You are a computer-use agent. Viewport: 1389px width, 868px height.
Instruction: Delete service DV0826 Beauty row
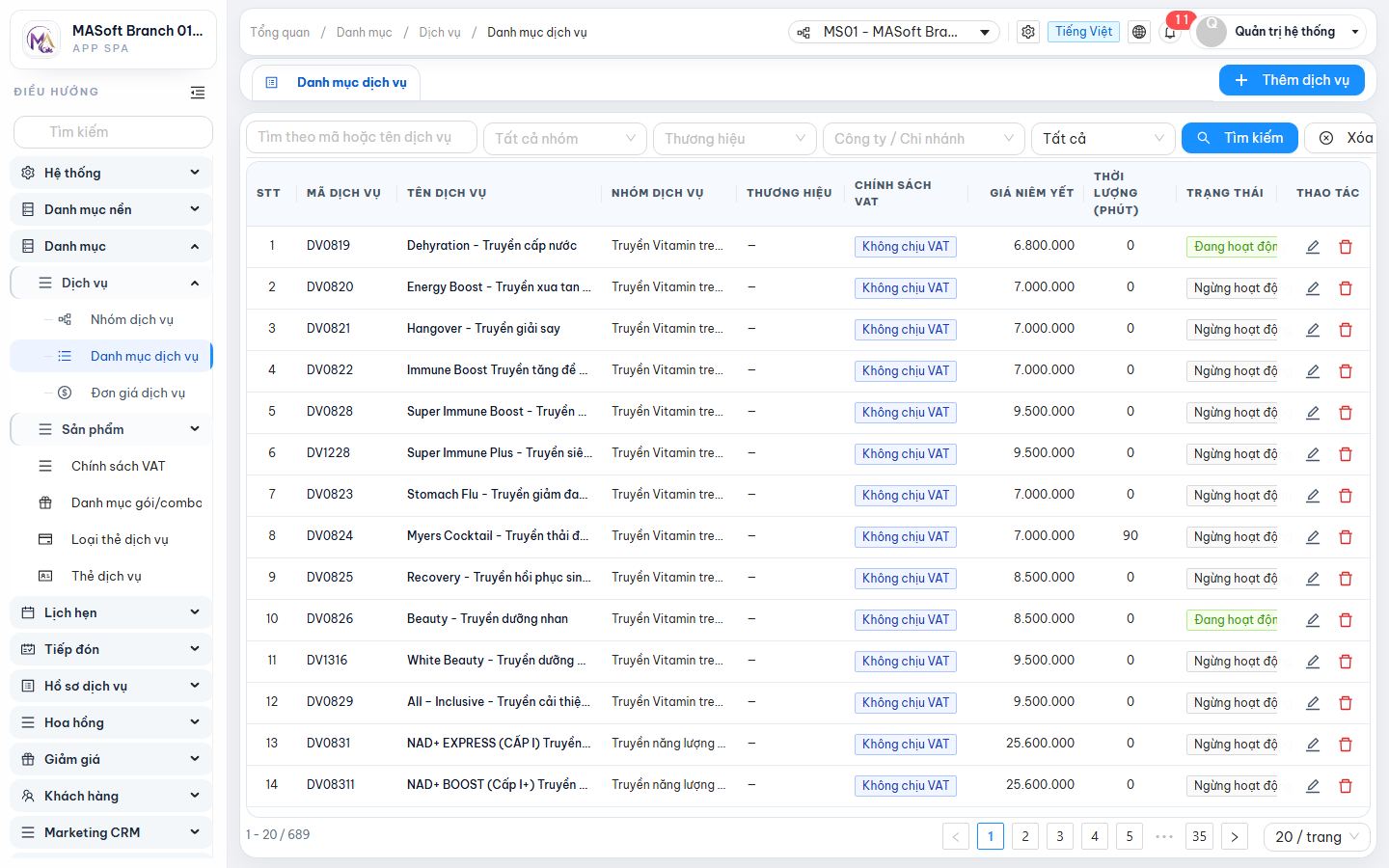[x=1346, y=620]
